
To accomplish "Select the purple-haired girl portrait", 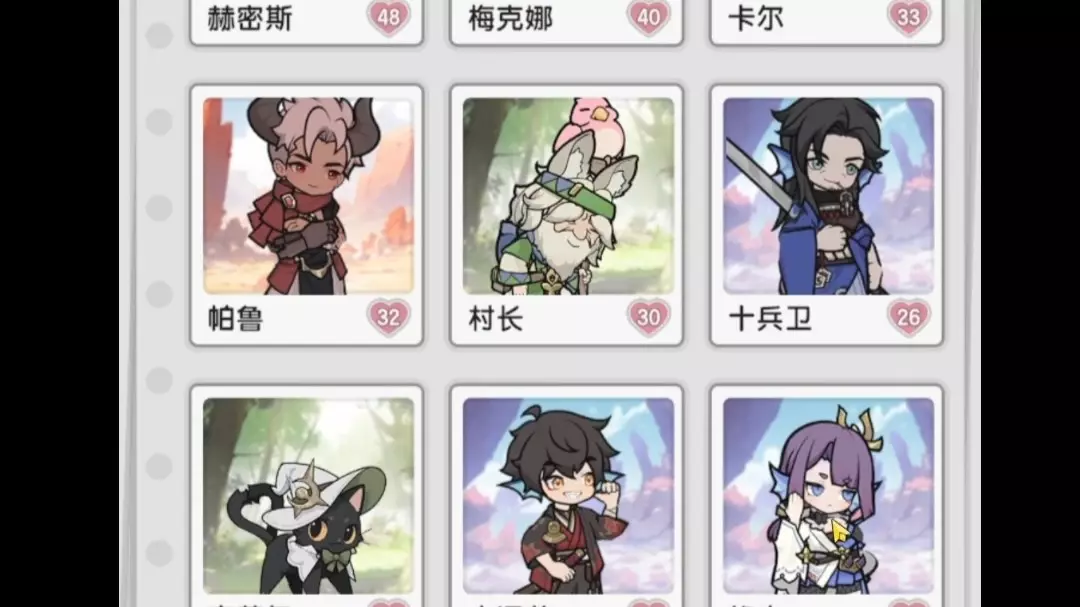I will [829, 496].
